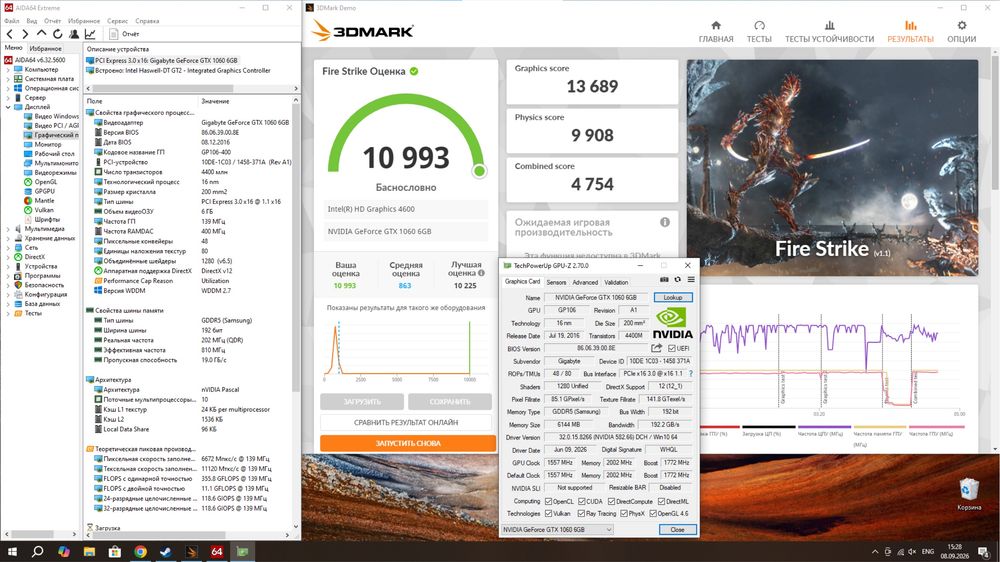Viewport: 1000px width, 562px height.
Task: Toggle UEFI checkbox in GPU-Z
Action: pos(672,348)
